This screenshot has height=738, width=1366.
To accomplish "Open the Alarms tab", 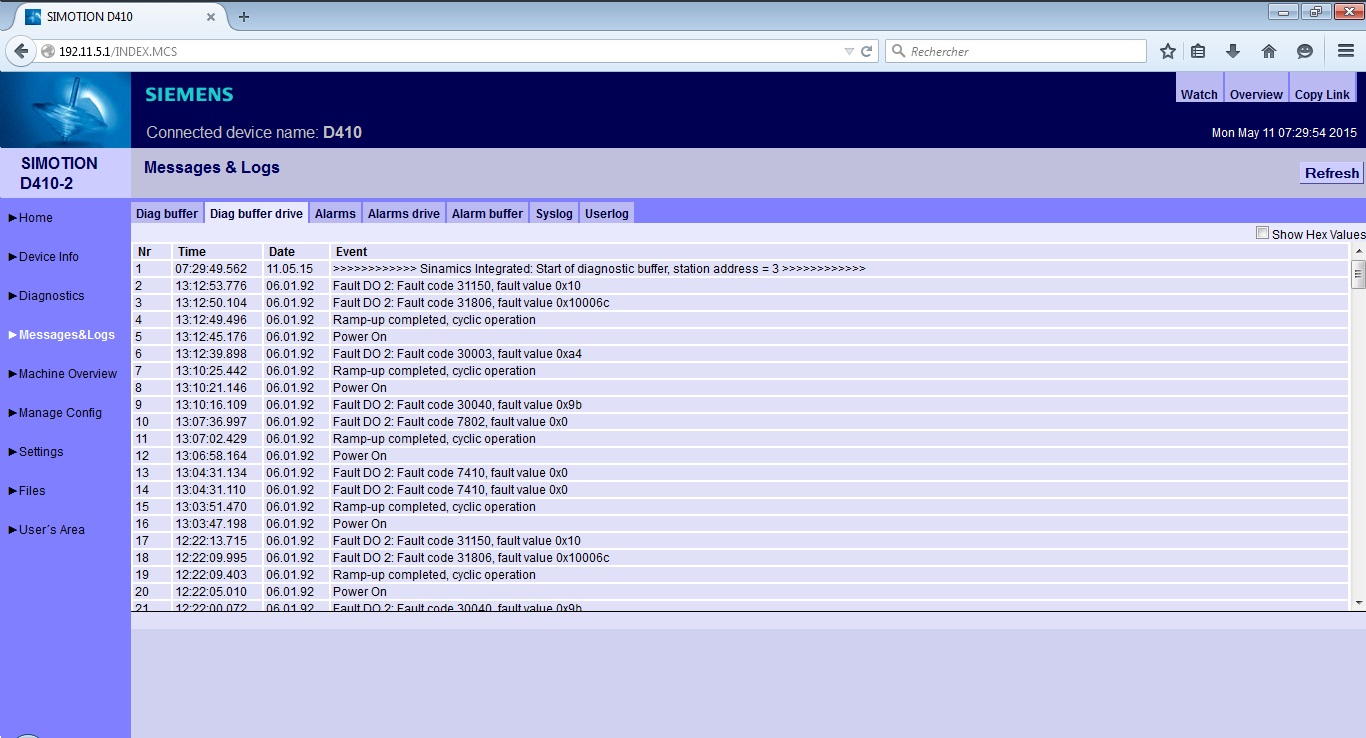I will click(x=335, y=213).
